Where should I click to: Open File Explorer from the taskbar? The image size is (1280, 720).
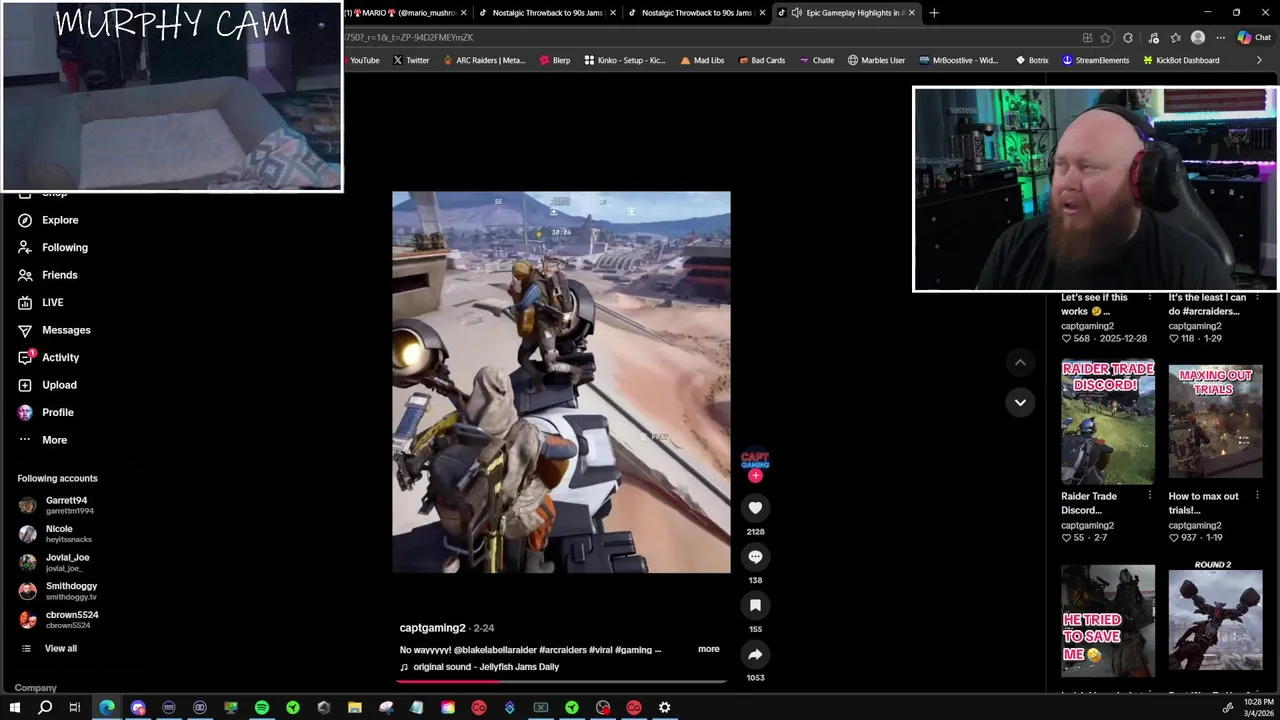tap(355, 707)
